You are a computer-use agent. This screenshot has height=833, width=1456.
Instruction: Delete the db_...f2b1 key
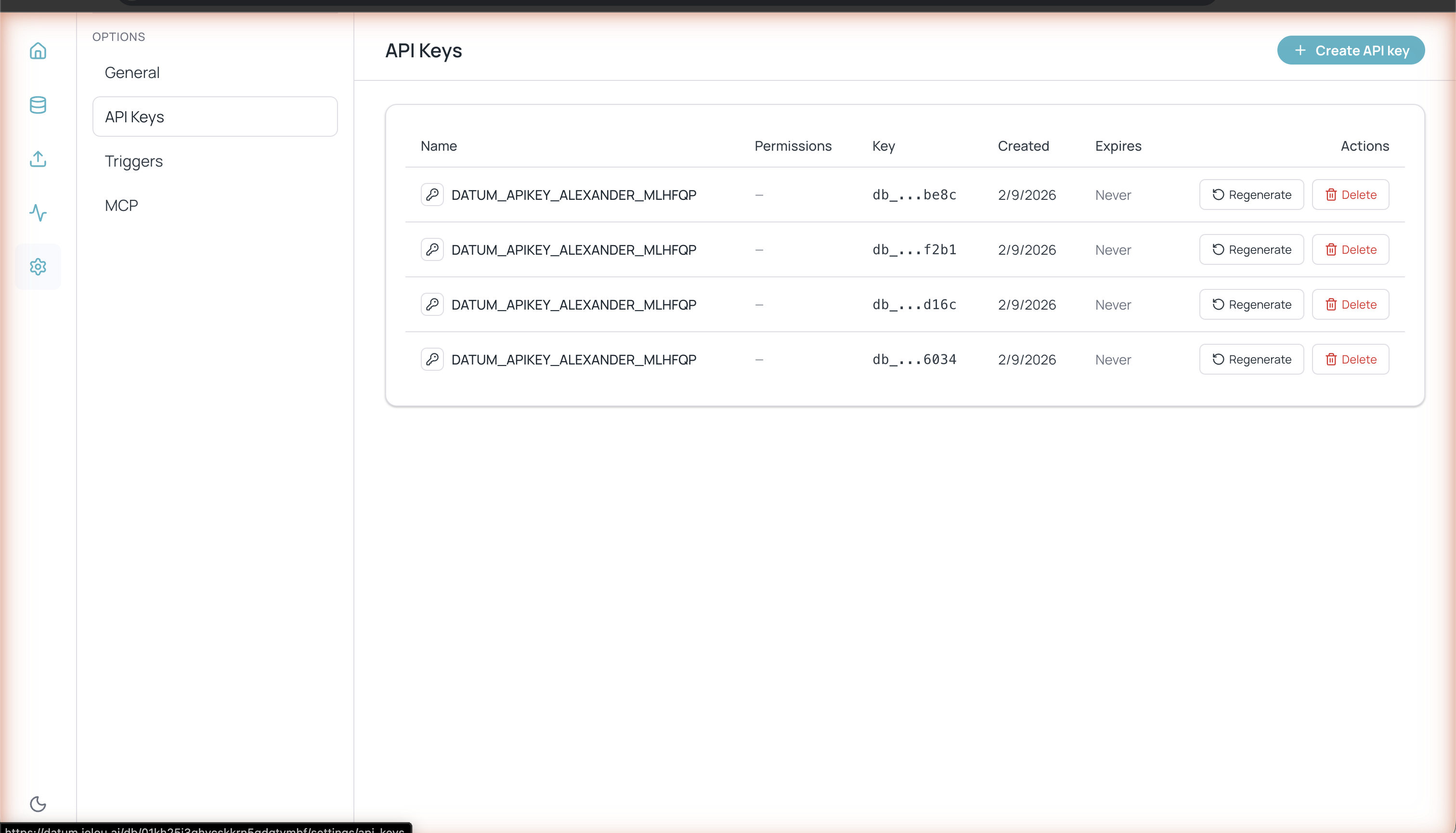coord(1350,249)
